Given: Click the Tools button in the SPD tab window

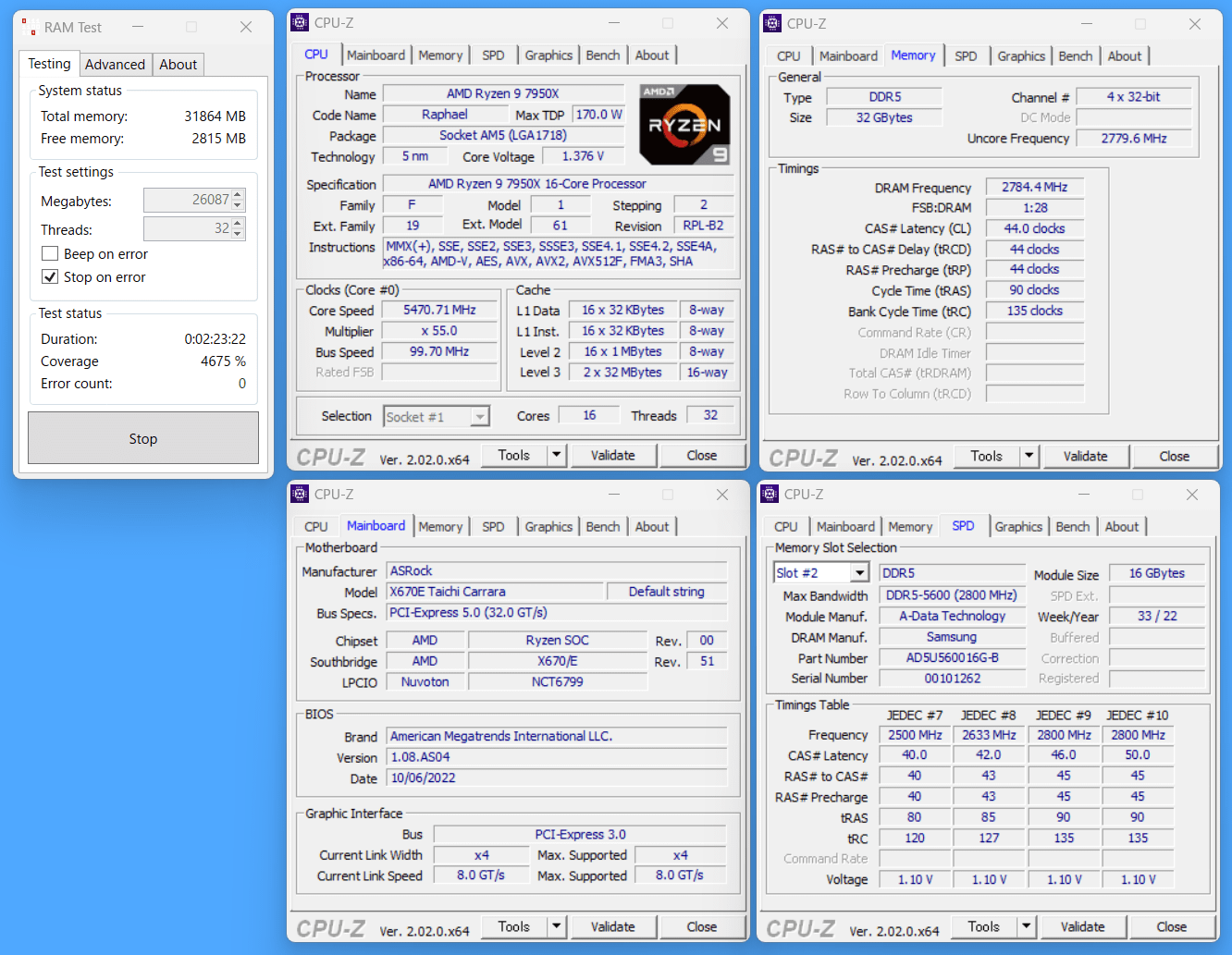Looking at the screenshot, I should click(984, 926).
